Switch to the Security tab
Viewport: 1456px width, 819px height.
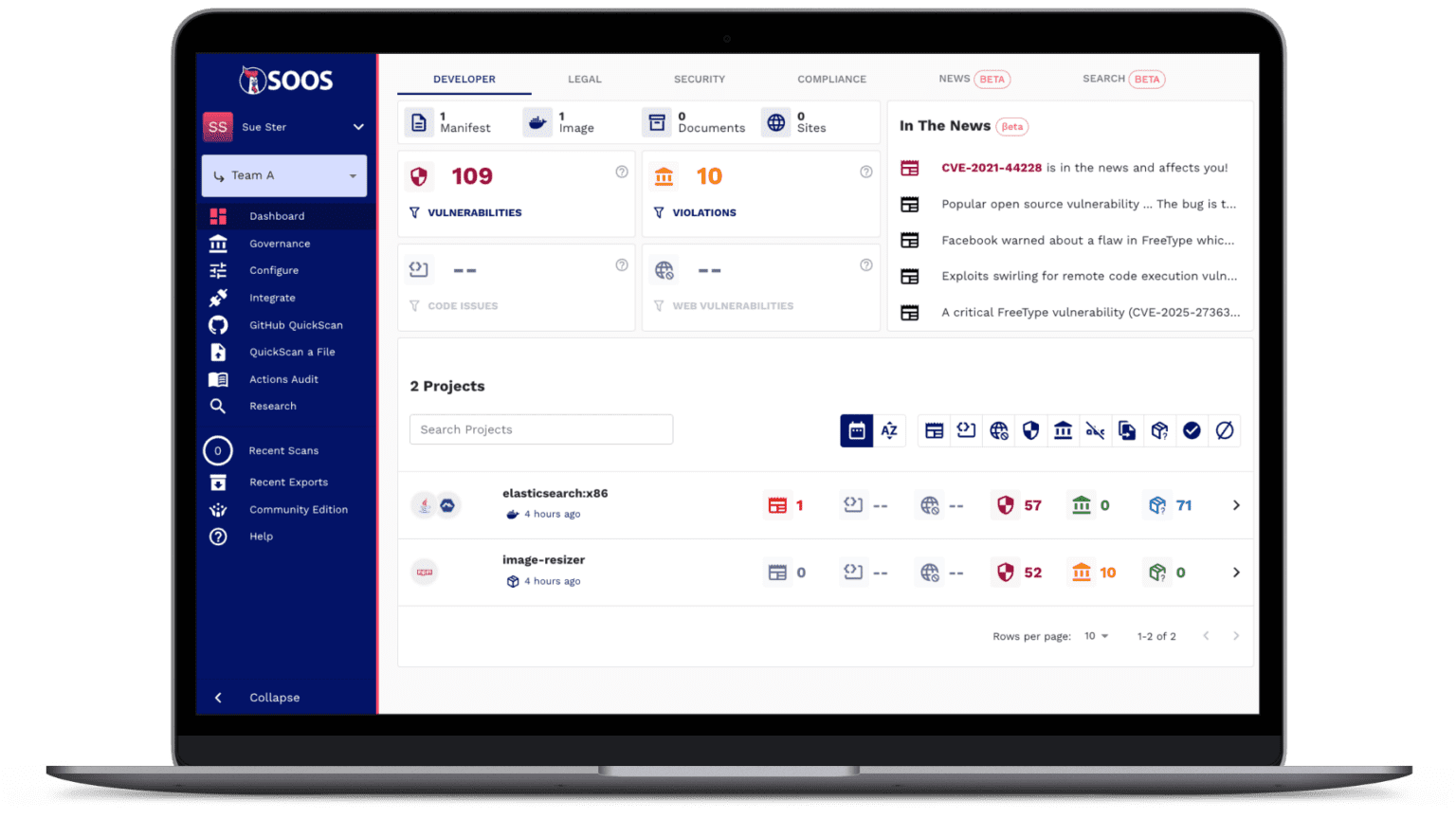[699, 80]
